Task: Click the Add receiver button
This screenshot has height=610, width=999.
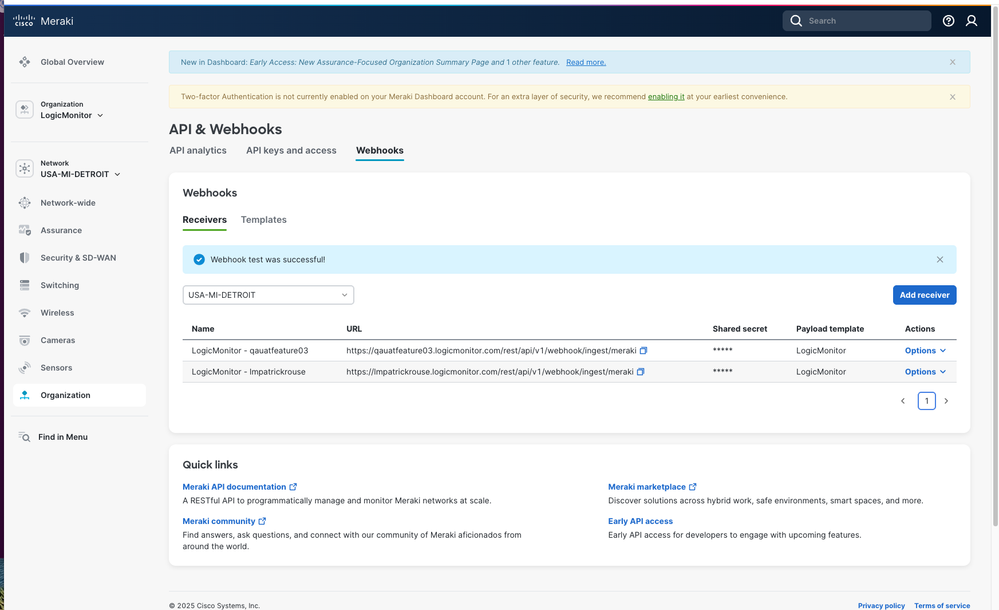Action: [x=924, y=295]
